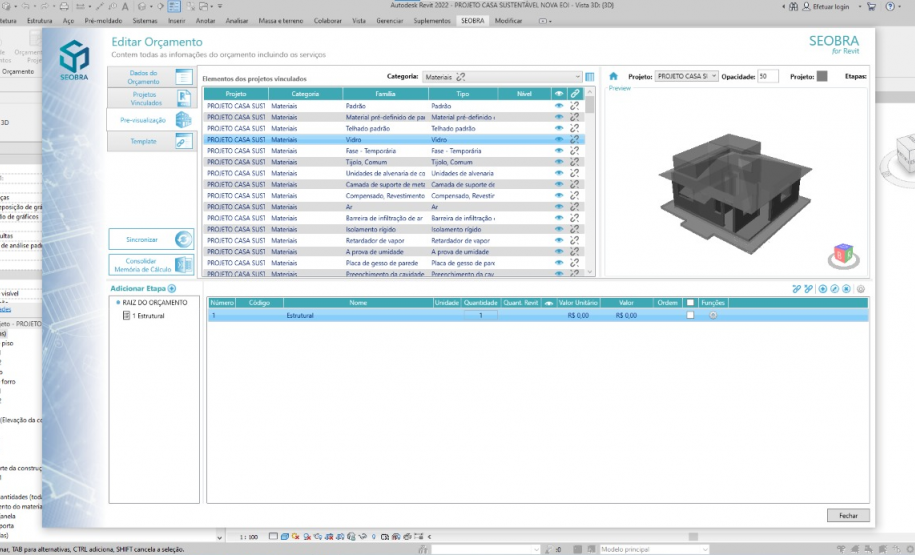Click the first link icon above budget table
This screenshot has width=915, height=555.
click(x=797, y=289)
